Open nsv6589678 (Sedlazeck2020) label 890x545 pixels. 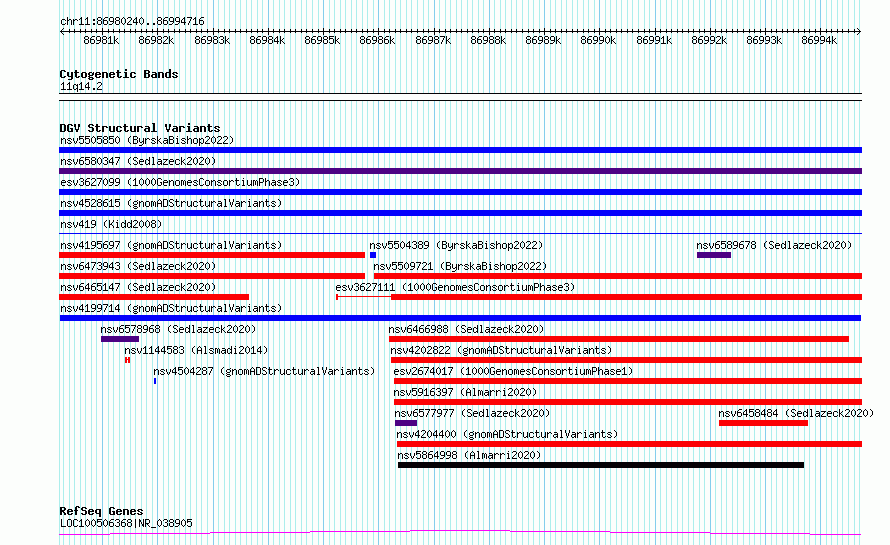tap(774, 245)
